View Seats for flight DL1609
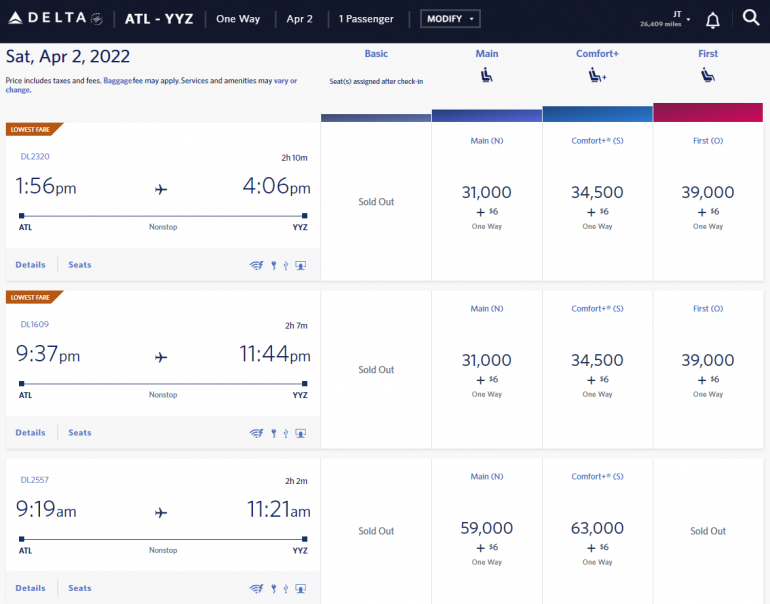The width and height of the screenshot is (770, 604). point(80,433)
